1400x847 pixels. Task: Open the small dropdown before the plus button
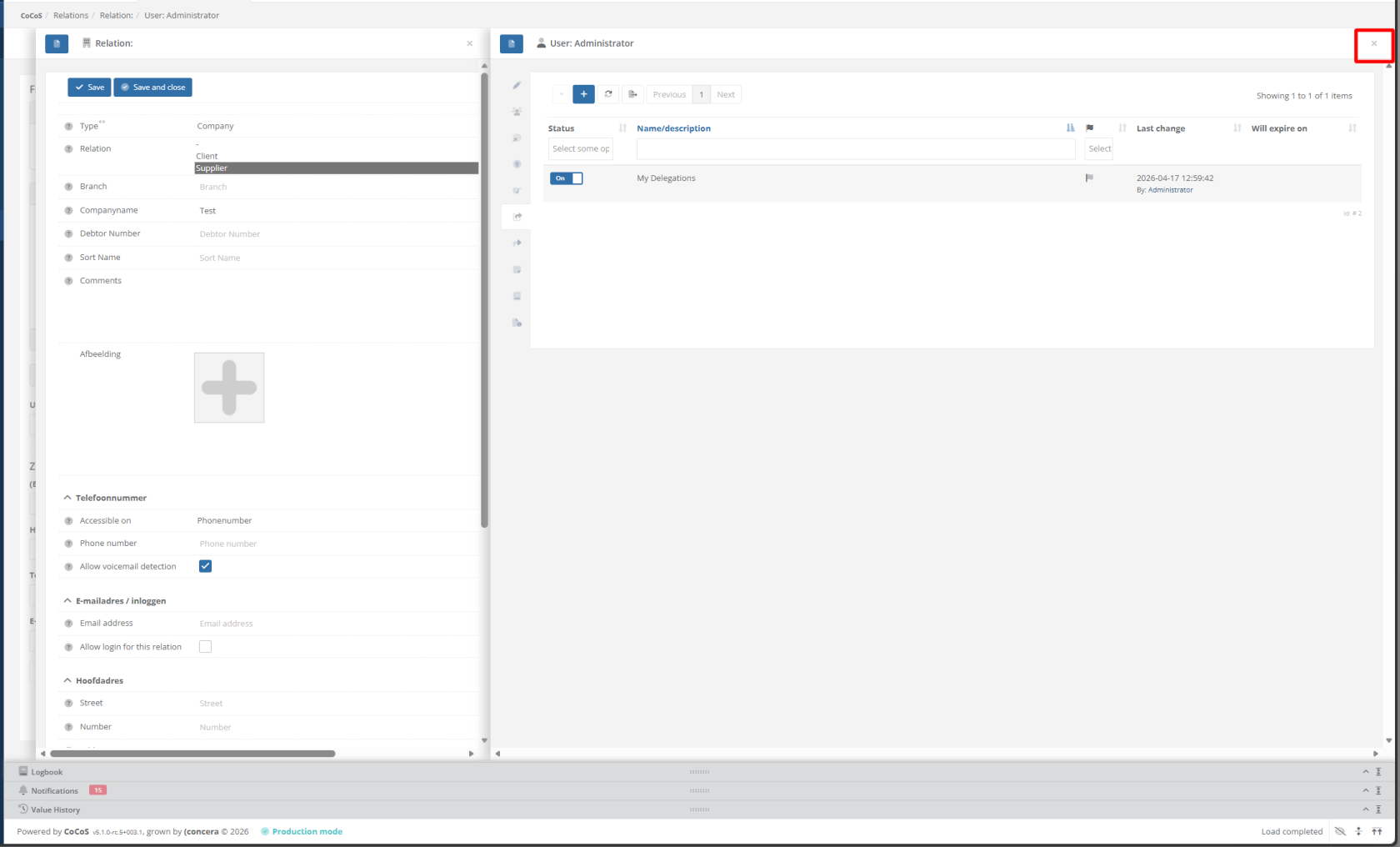[561, 94]
